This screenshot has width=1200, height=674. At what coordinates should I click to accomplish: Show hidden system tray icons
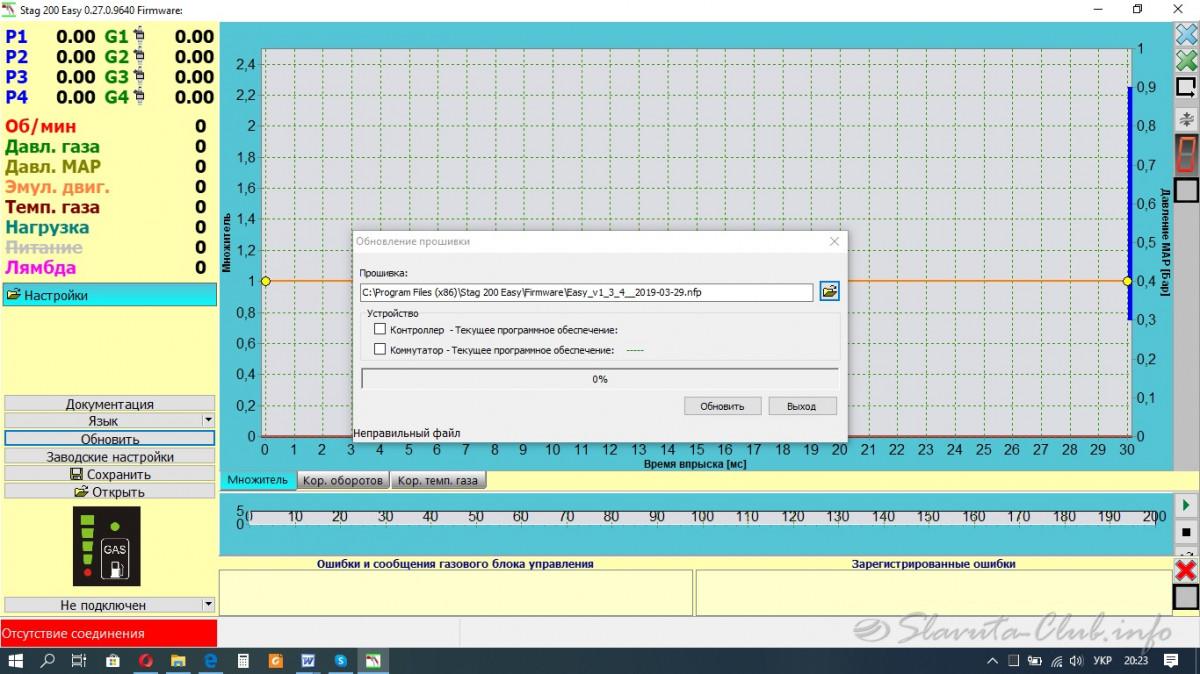pos(992,661)
